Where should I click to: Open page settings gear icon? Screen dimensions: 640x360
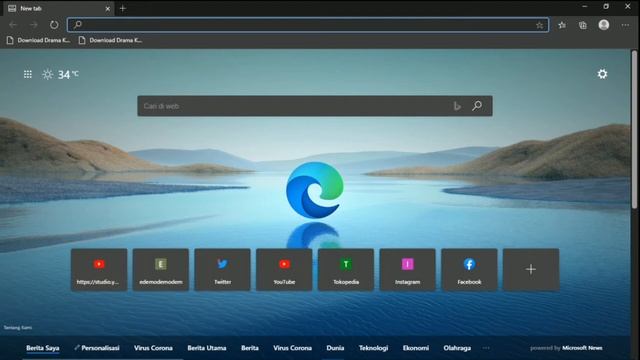click(602, 74)
